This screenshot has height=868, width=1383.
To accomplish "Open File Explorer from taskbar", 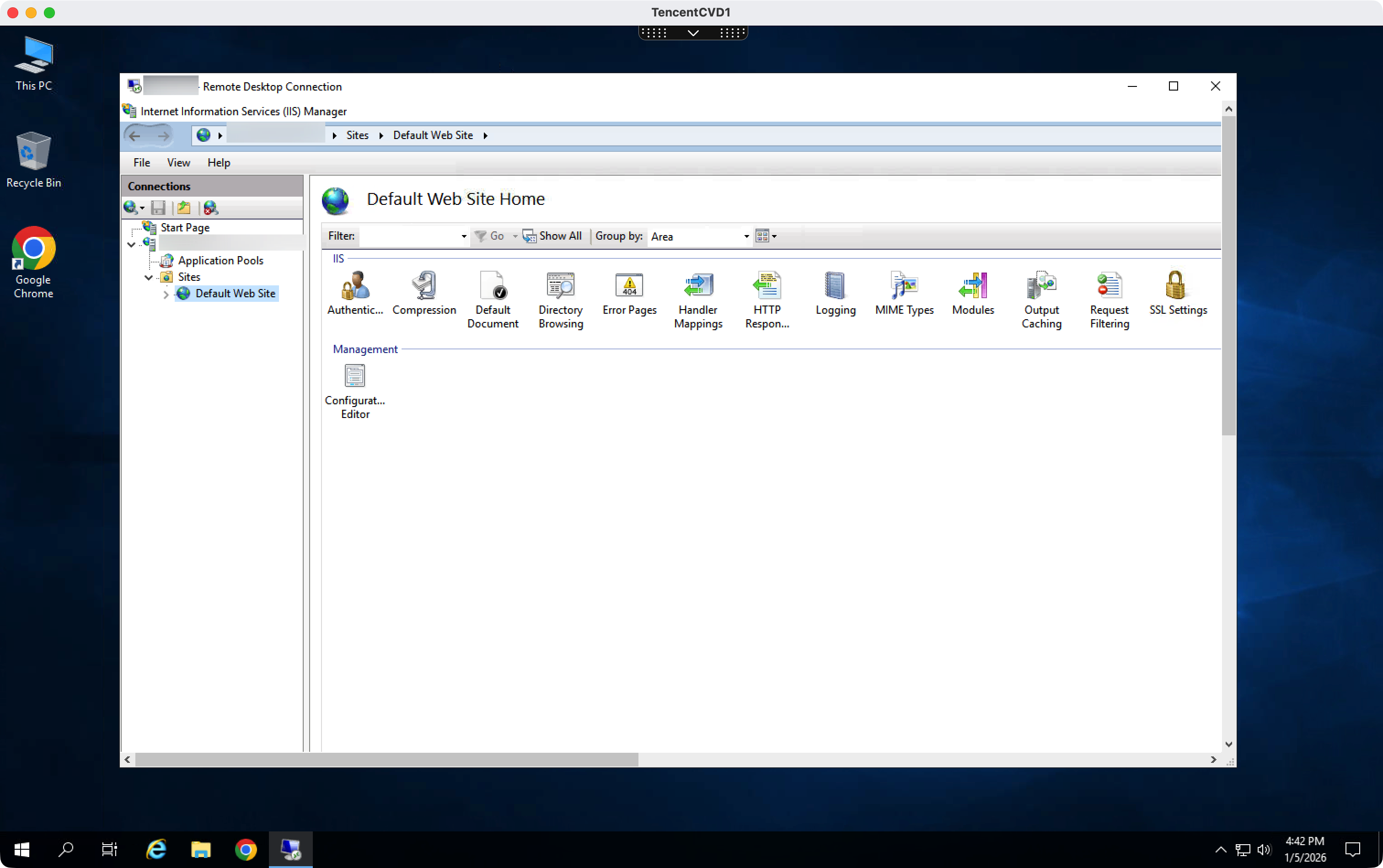I will [200, 849].
